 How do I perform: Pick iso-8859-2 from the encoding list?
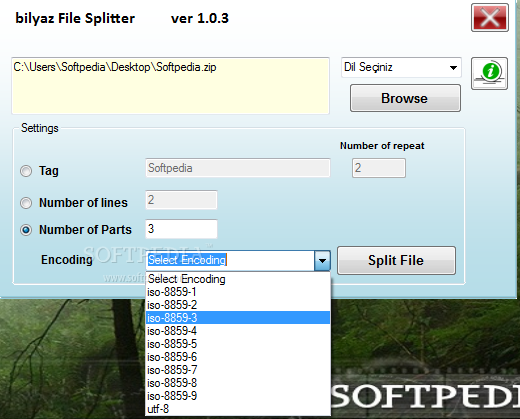pyautogui.click(x=238, y=305)
